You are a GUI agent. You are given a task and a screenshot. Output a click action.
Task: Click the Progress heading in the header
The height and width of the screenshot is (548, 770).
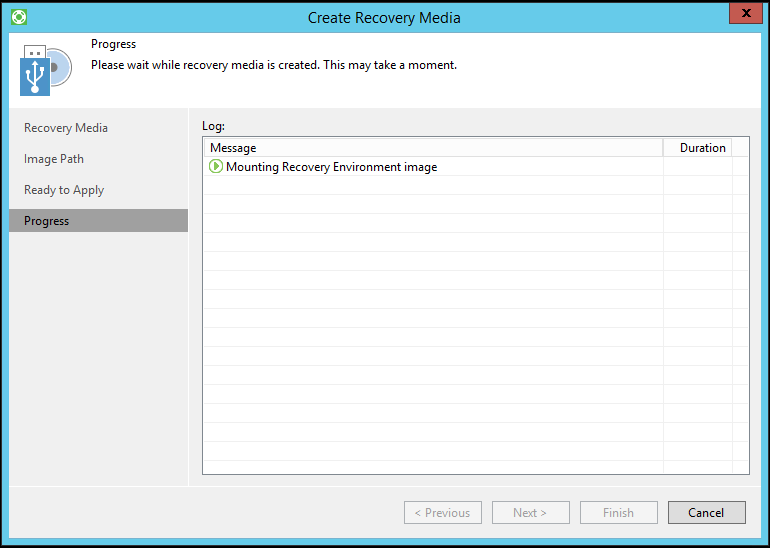(113, 44)
